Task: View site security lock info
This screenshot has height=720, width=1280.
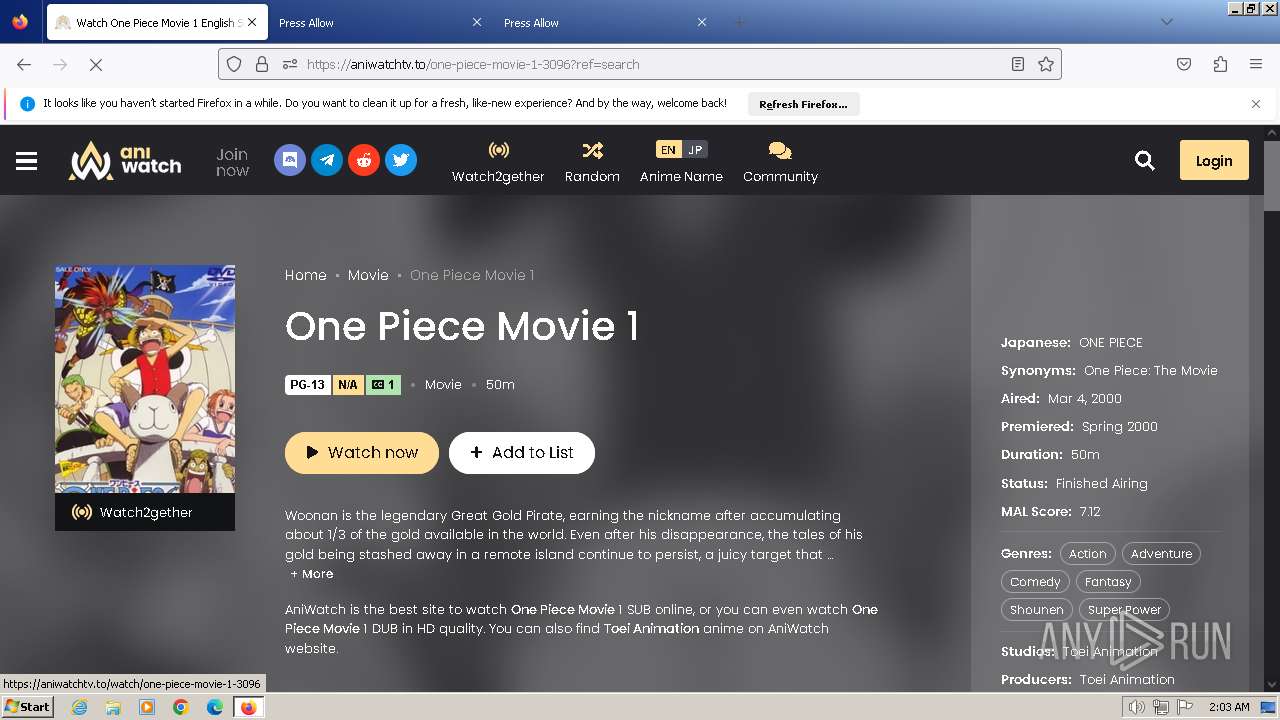Action: tap(262, 64)
